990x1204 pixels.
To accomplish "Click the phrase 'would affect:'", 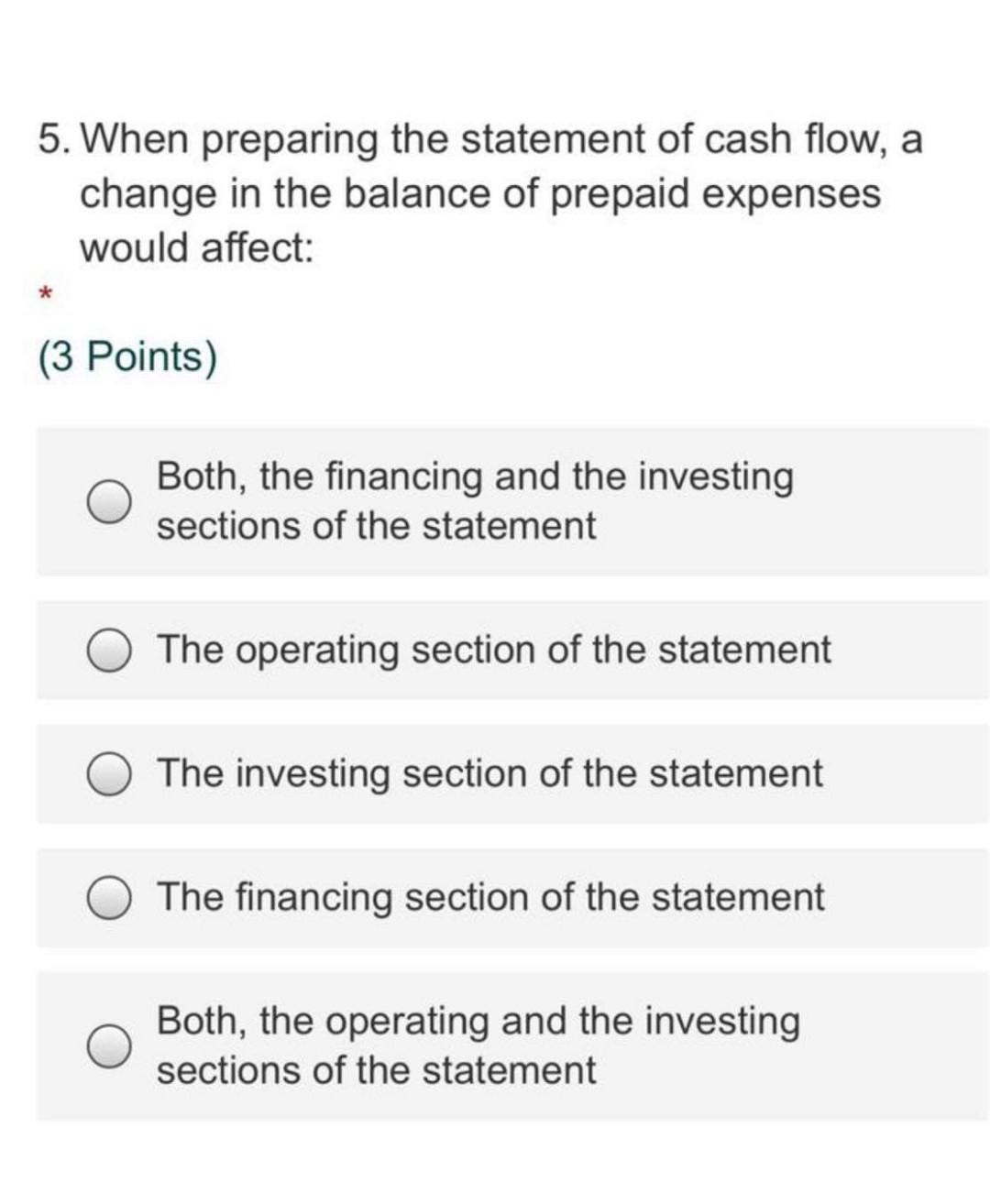I will pos(198,246).
